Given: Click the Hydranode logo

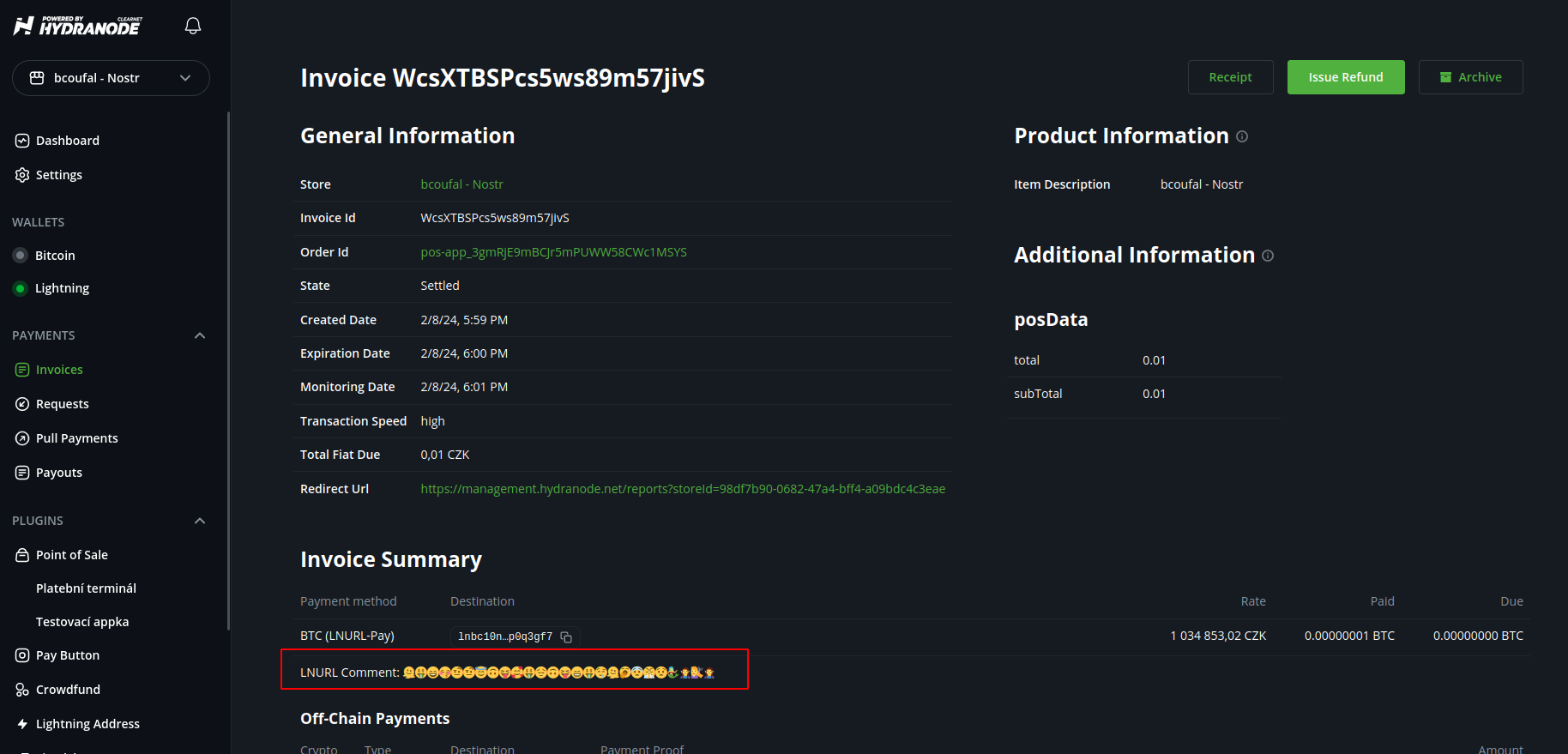Looking at the screenshot, I should click(x=78, y=26).
